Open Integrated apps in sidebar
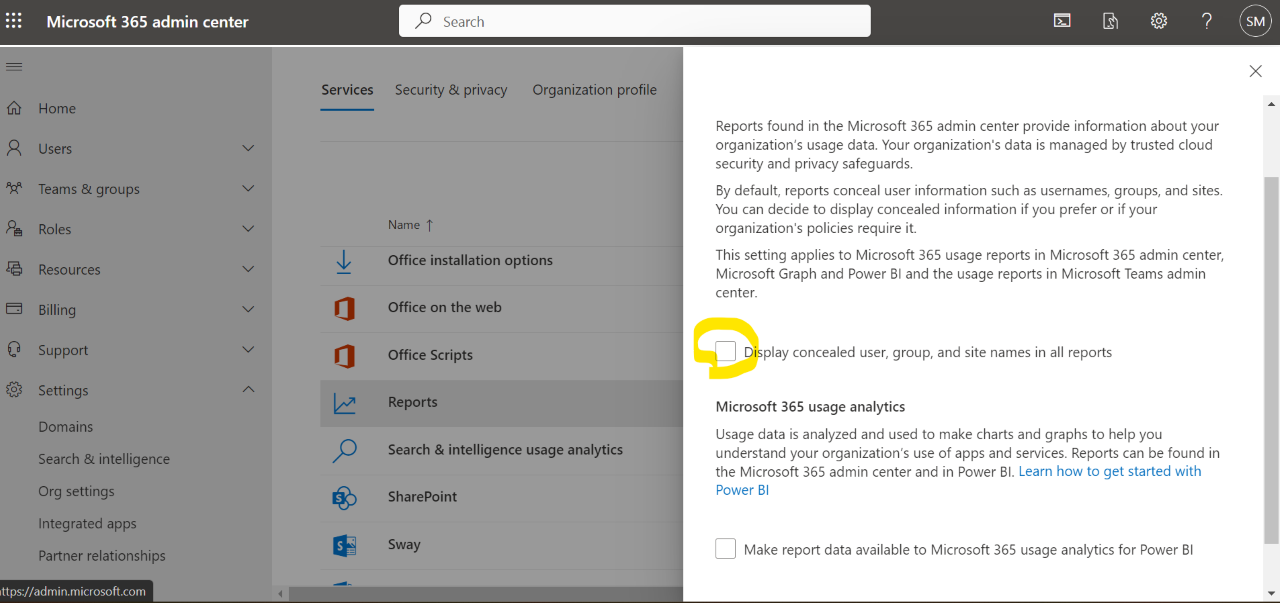Screen dimensions: 1280x603 tap(87, 523)
